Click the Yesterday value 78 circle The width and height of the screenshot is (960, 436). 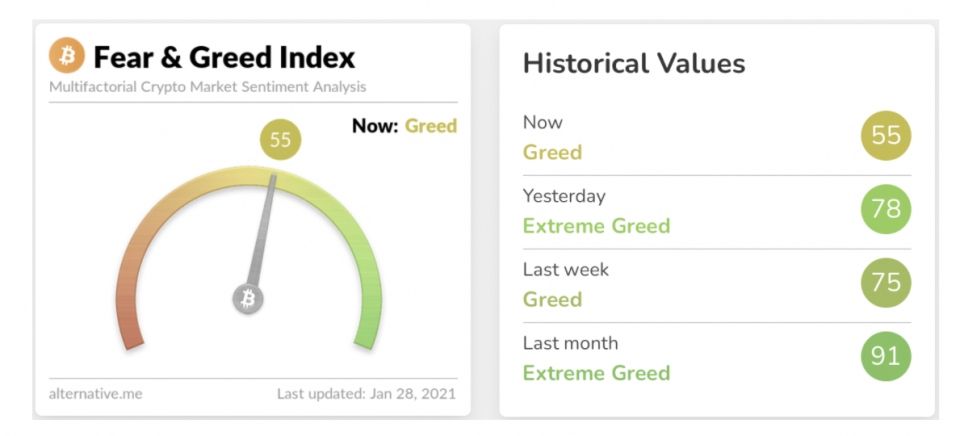[886, 210]
